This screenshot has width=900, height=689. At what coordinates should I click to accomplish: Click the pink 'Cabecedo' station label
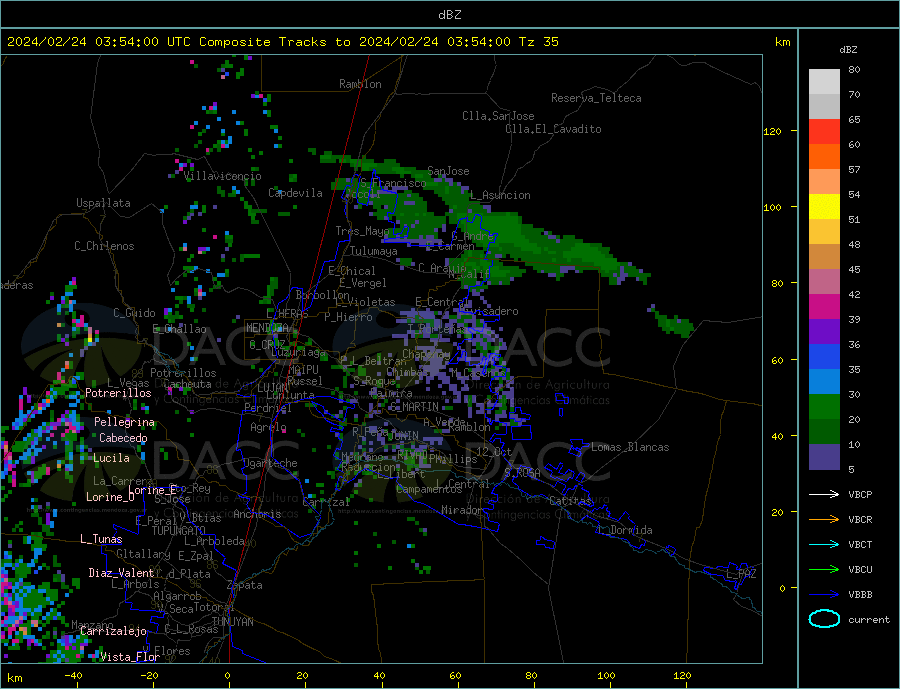click(x=123, y=438)
